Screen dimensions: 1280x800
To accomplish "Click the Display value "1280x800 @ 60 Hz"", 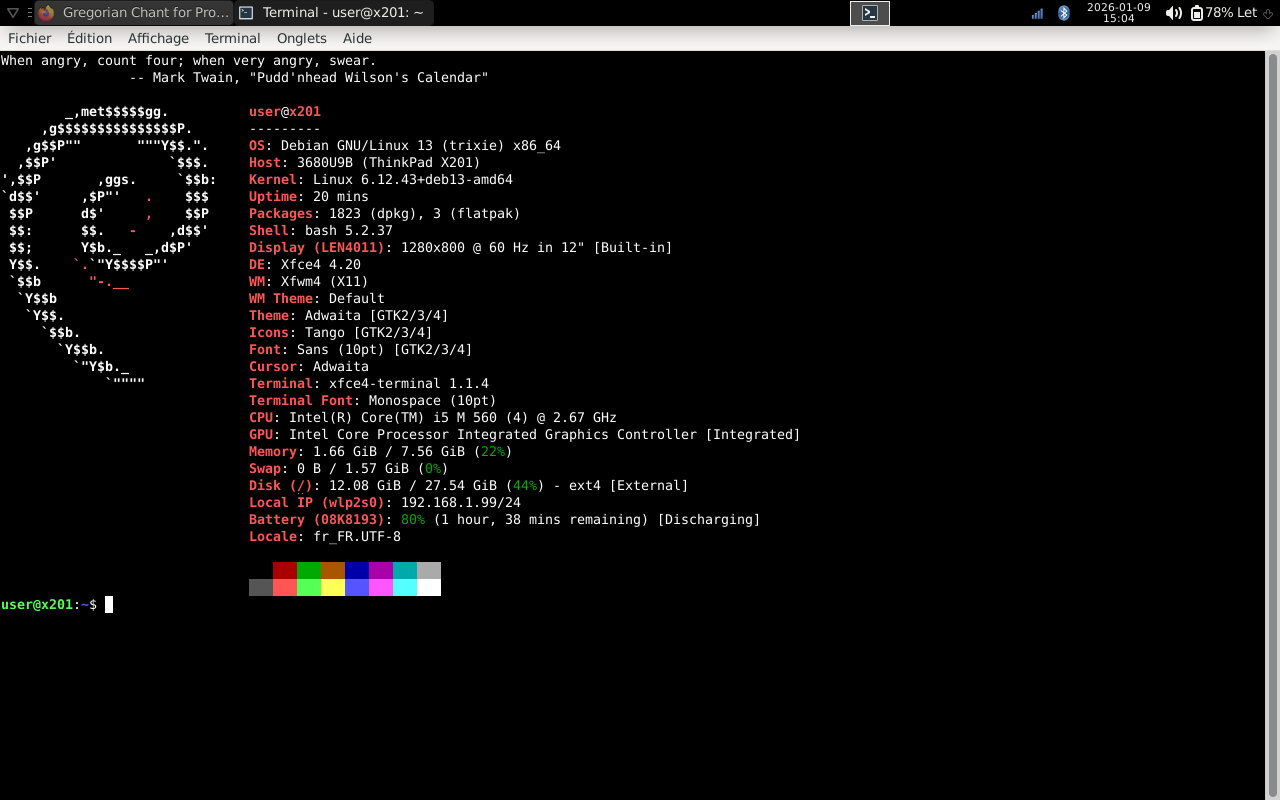I will click(465, 248).
